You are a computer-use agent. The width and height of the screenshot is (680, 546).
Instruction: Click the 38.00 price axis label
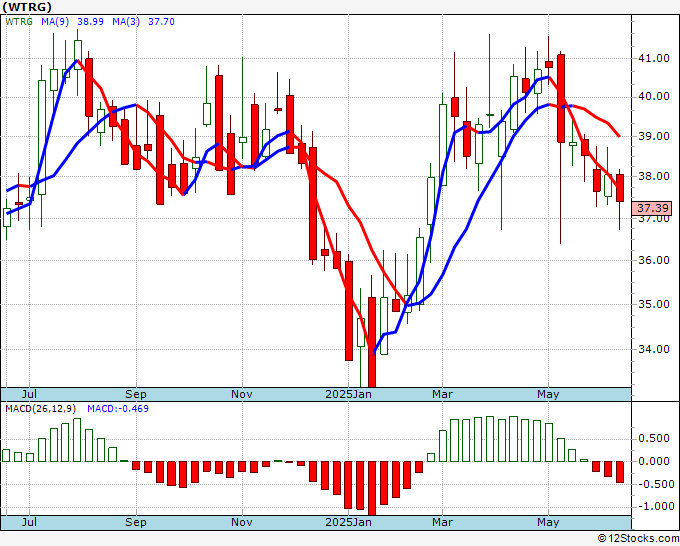pos(654,177)
